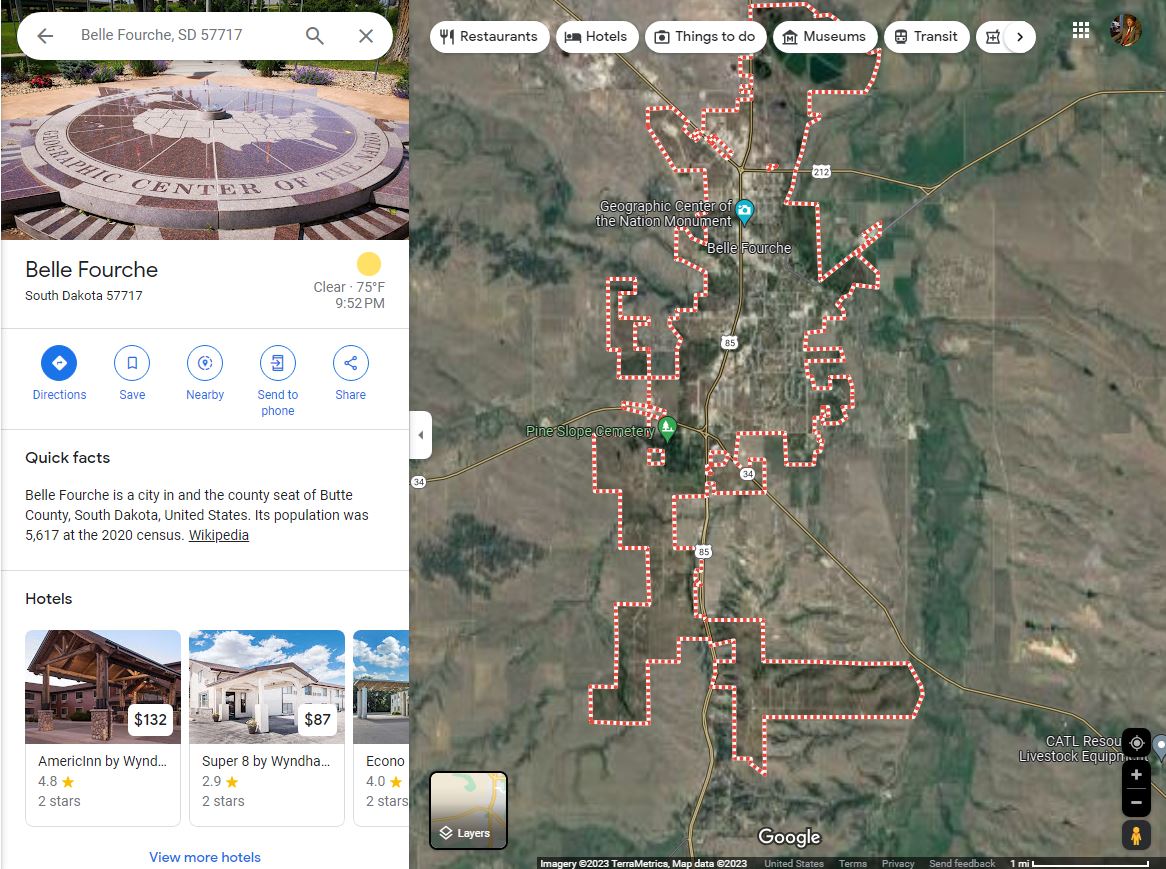Click the map scale bar showing 1 mi

pyautogui.click(x=1078, y=863)
